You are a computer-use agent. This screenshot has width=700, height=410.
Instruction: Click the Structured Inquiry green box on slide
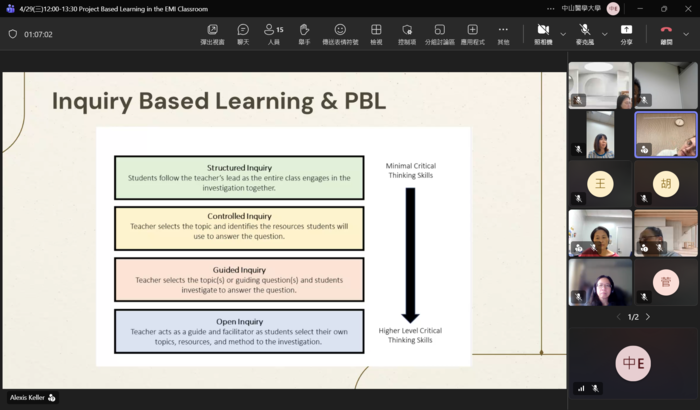coord(239,178)
